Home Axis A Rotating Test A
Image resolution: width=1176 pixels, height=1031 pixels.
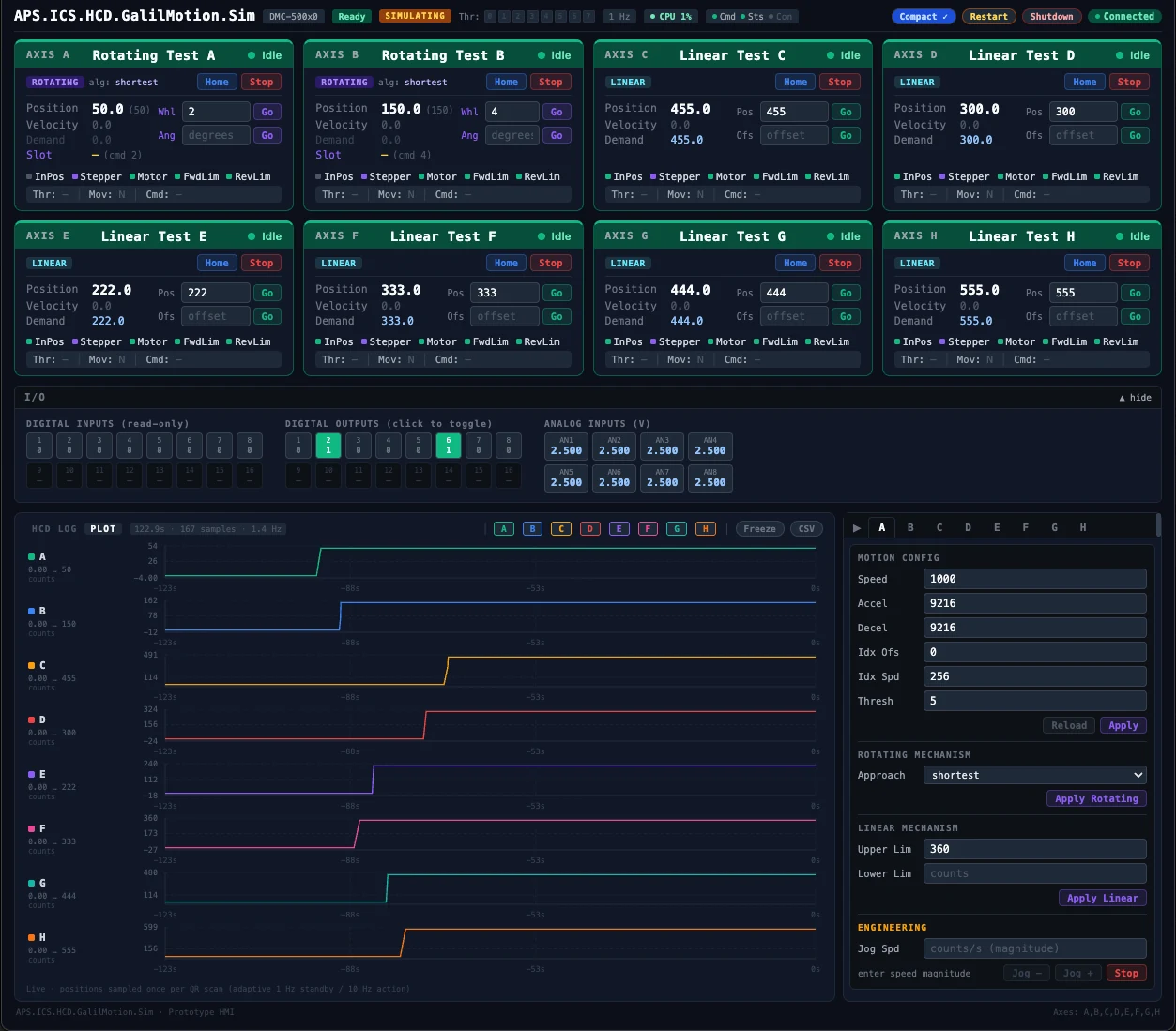coord(217,83)
